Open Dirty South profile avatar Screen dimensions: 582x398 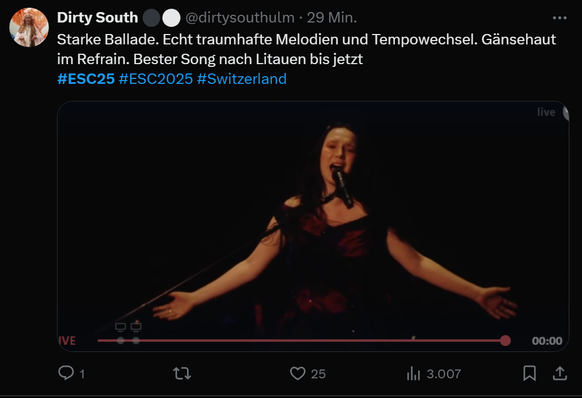point(29,27)
